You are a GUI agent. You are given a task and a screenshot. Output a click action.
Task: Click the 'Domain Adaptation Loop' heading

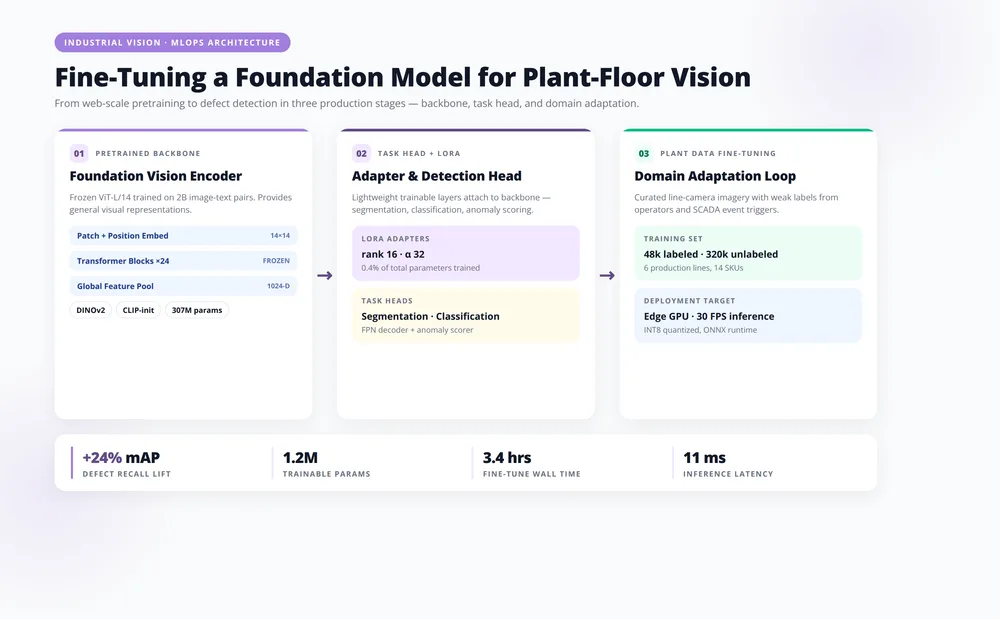[715, 176]
